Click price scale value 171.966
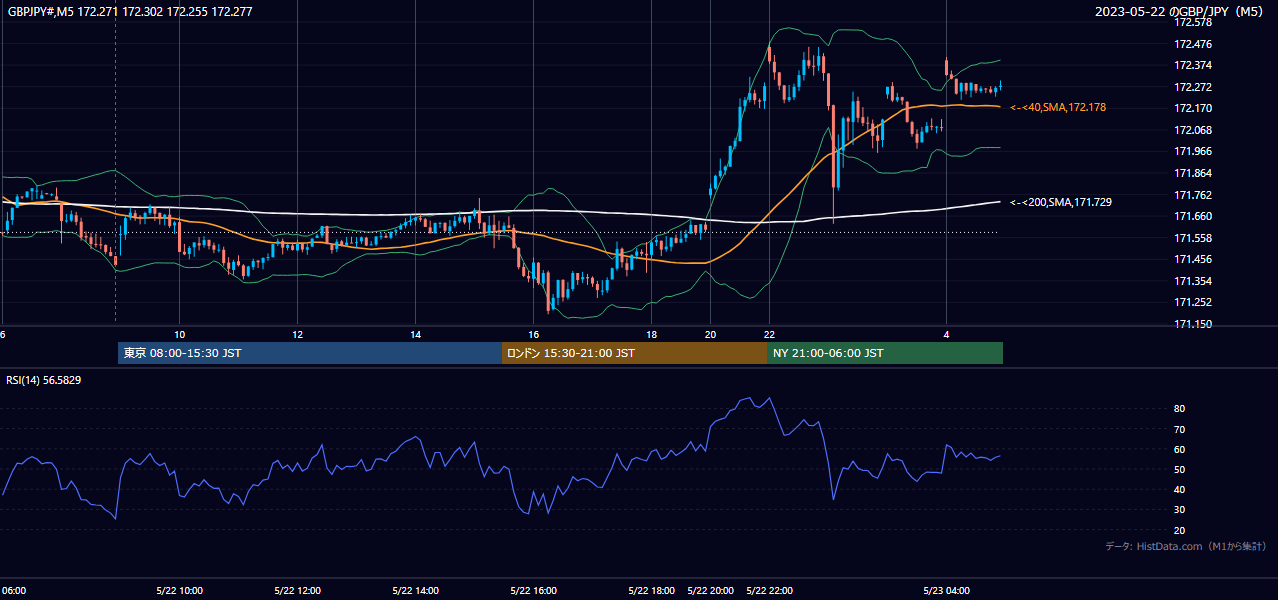The image size is (1278, 600). (1193, 151)
